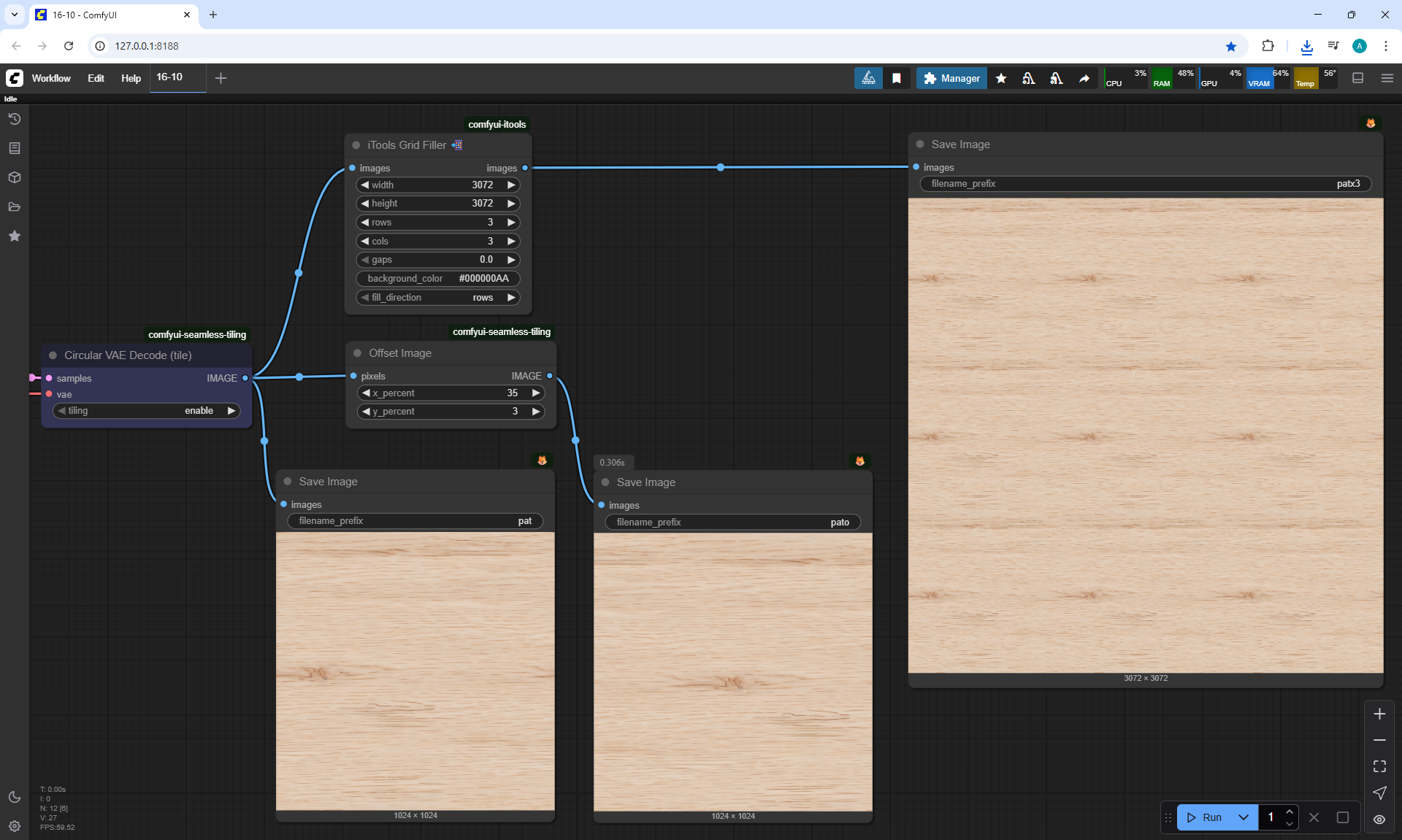Viewport: 1402px width, 840px height.
Task: Open the Workflow menu
Action: pyautogui.click(x=51, y=78)
